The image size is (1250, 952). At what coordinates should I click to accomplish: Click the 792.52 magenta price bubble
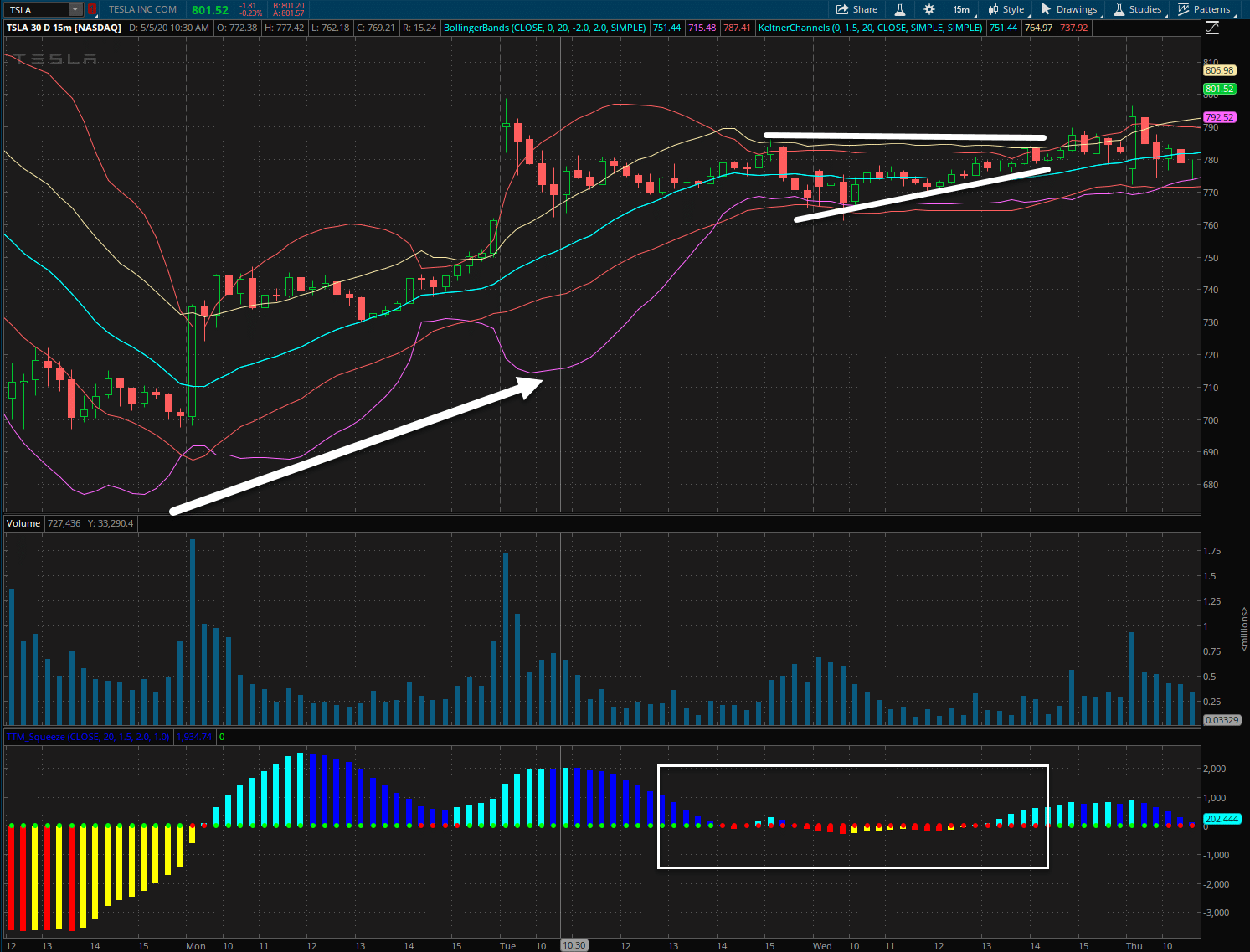tap(1220, 117)
